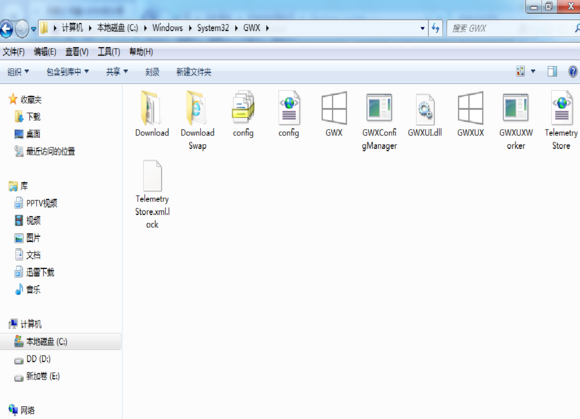
Task: Open drive 新加卷 (E:) in the sidebar
Action: pyautogui.click(x=43, y=376)
